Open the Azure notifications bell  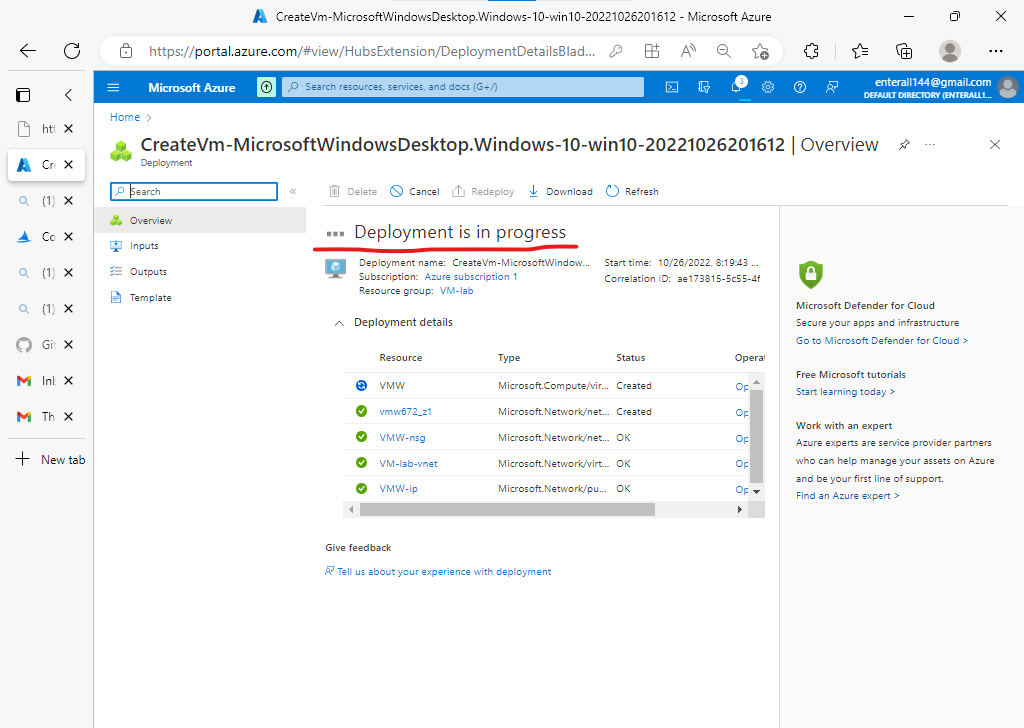tap(737, 87)
